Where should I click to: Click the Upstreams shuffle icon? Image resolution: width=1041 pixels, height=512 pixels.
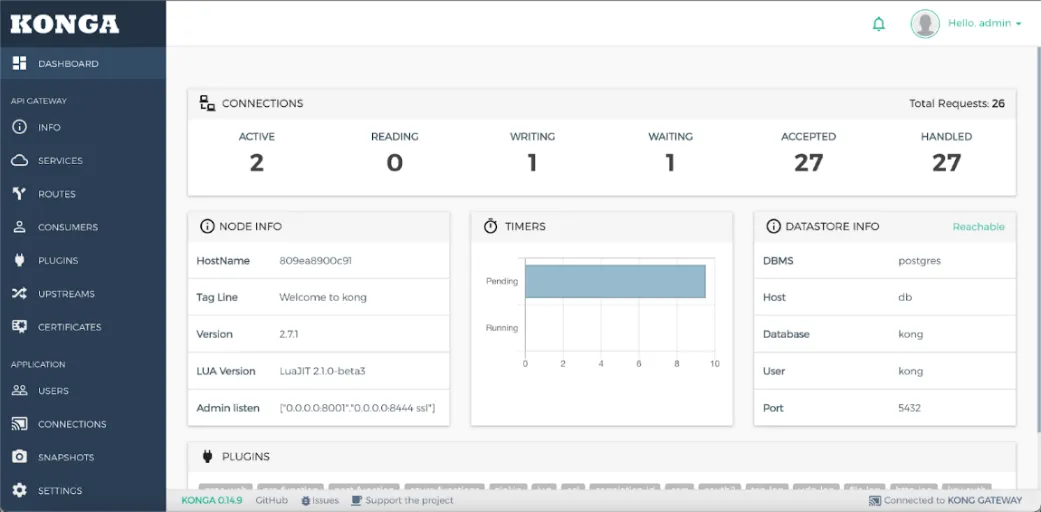coord(19,294)
